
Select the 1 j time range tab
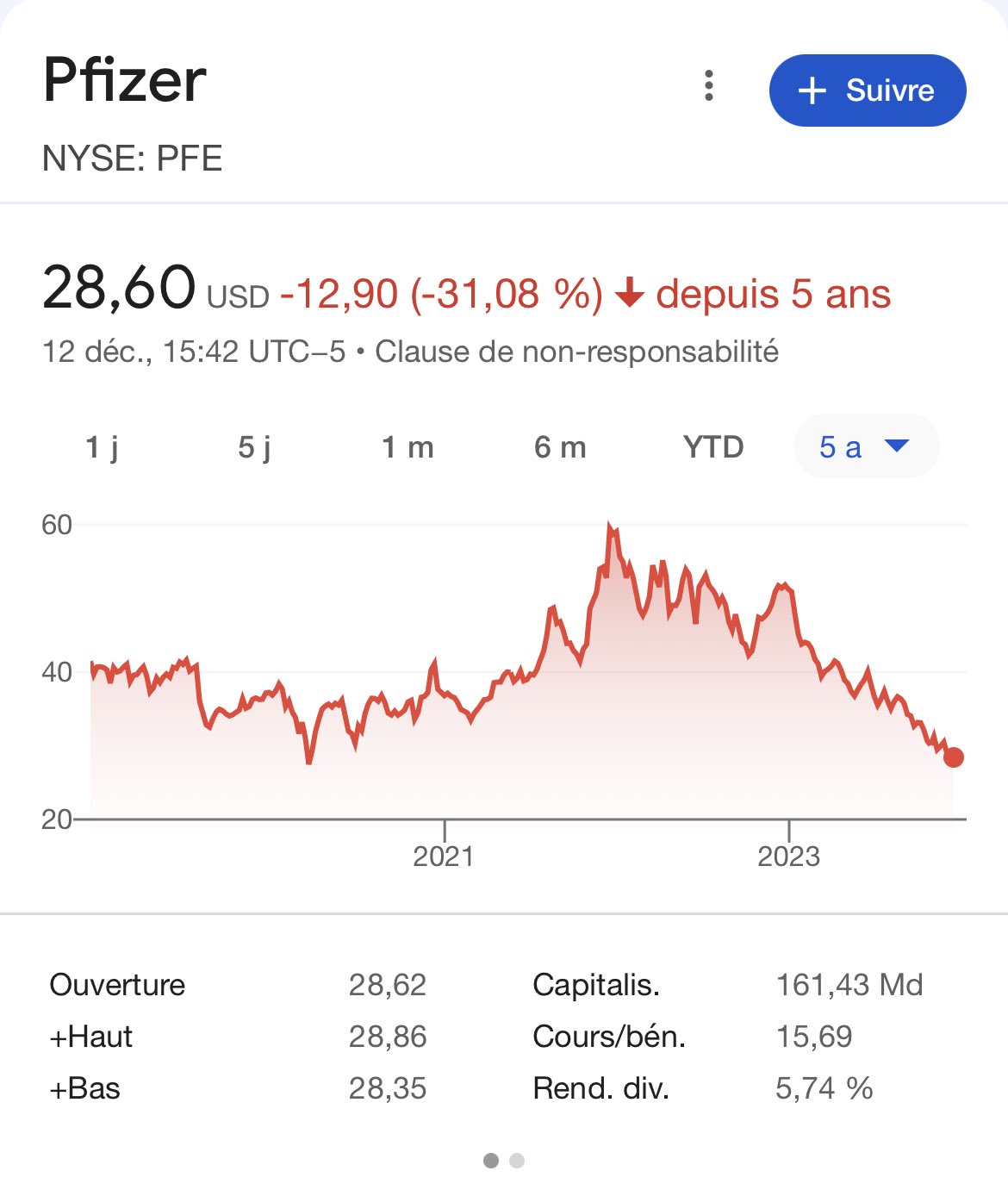coord(103,447)
